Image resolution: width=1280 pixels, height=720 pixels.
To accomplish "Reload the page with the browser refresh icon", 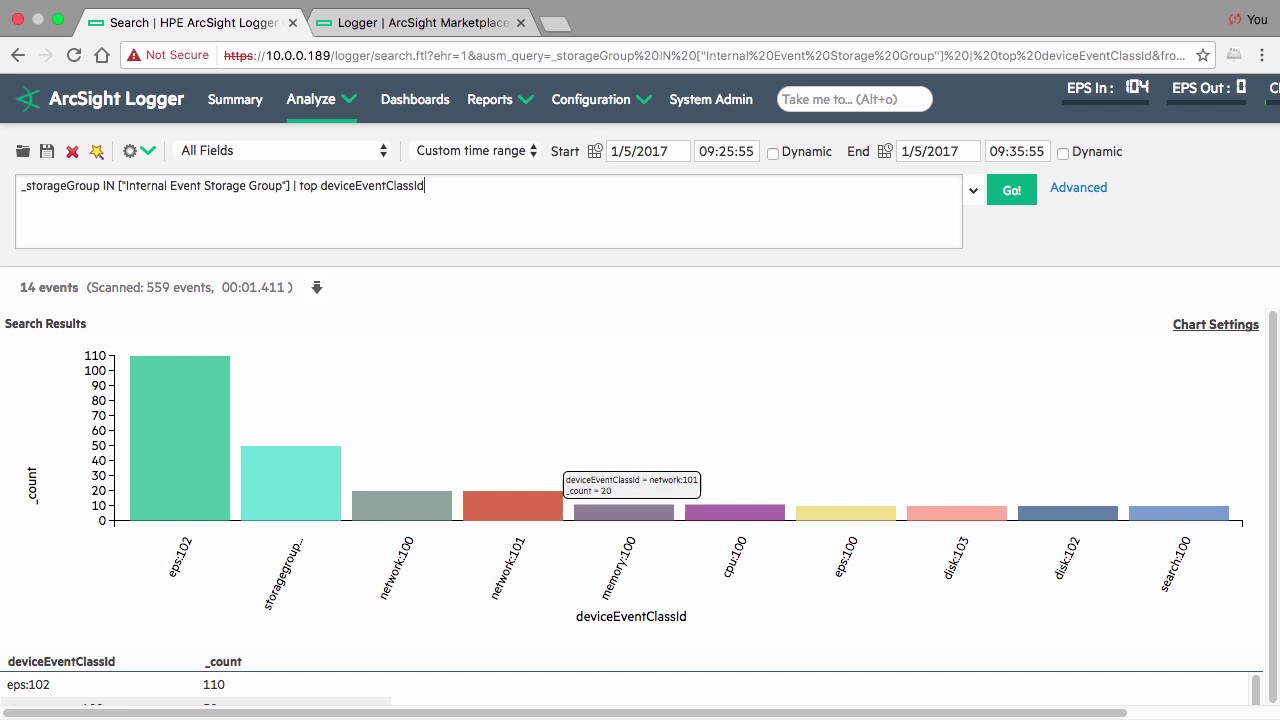I will click(x=74, y=56).
